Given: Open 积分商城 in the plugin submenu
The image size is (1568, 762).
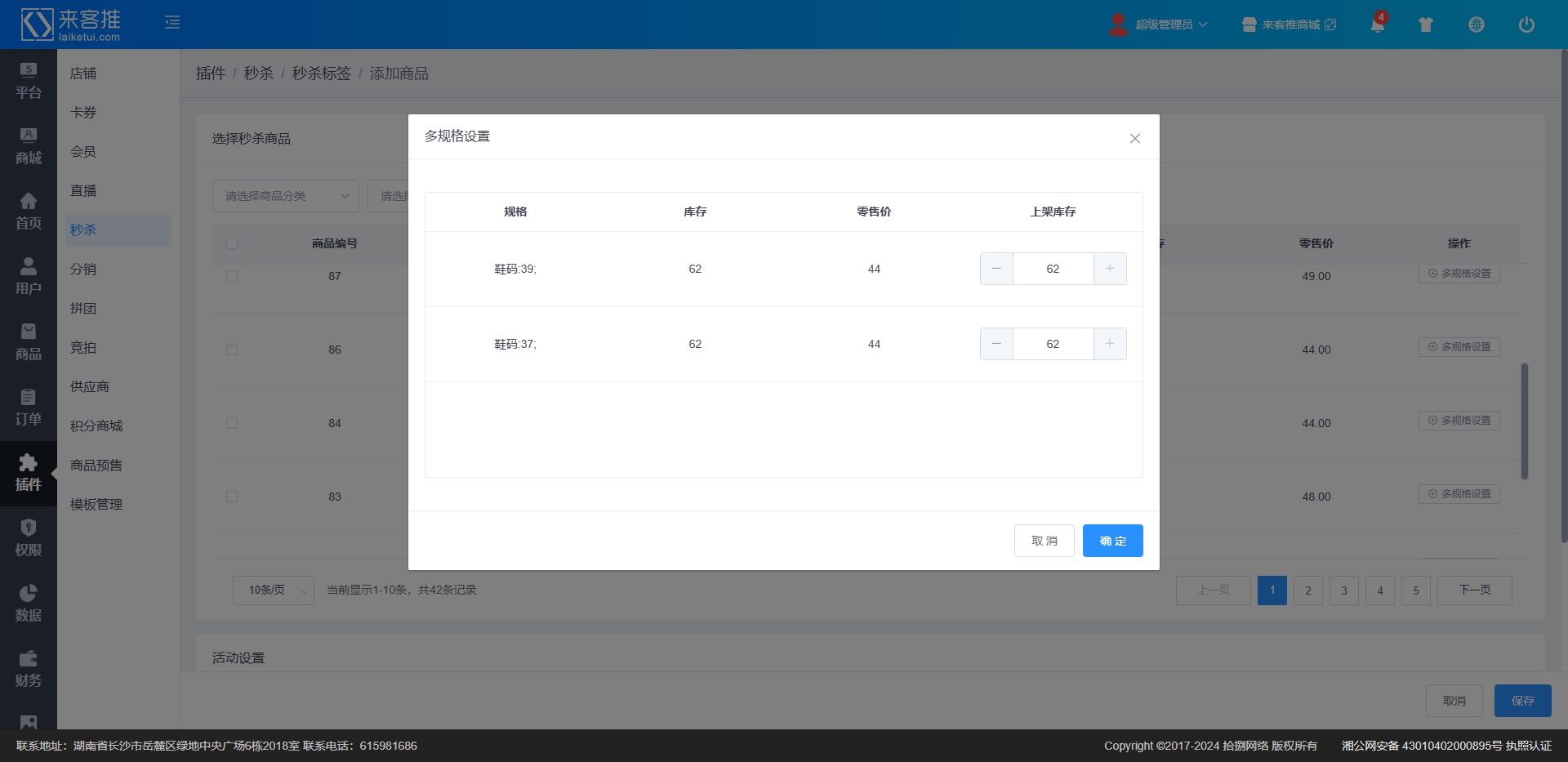Looking at the screenshot, I should (x=96, y=426).
